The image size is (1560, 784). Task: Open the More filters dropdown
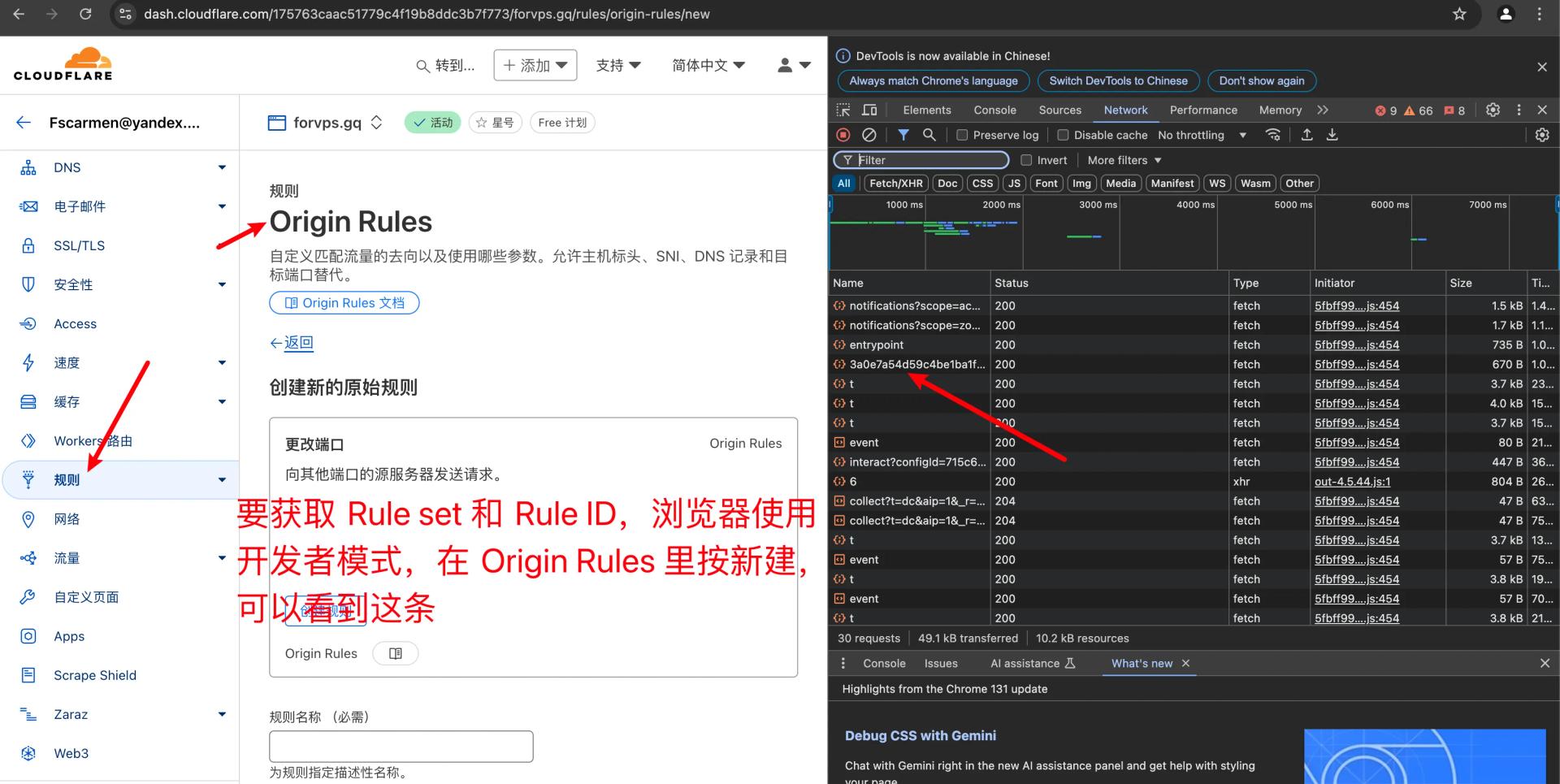click(x=1124, y=160)
